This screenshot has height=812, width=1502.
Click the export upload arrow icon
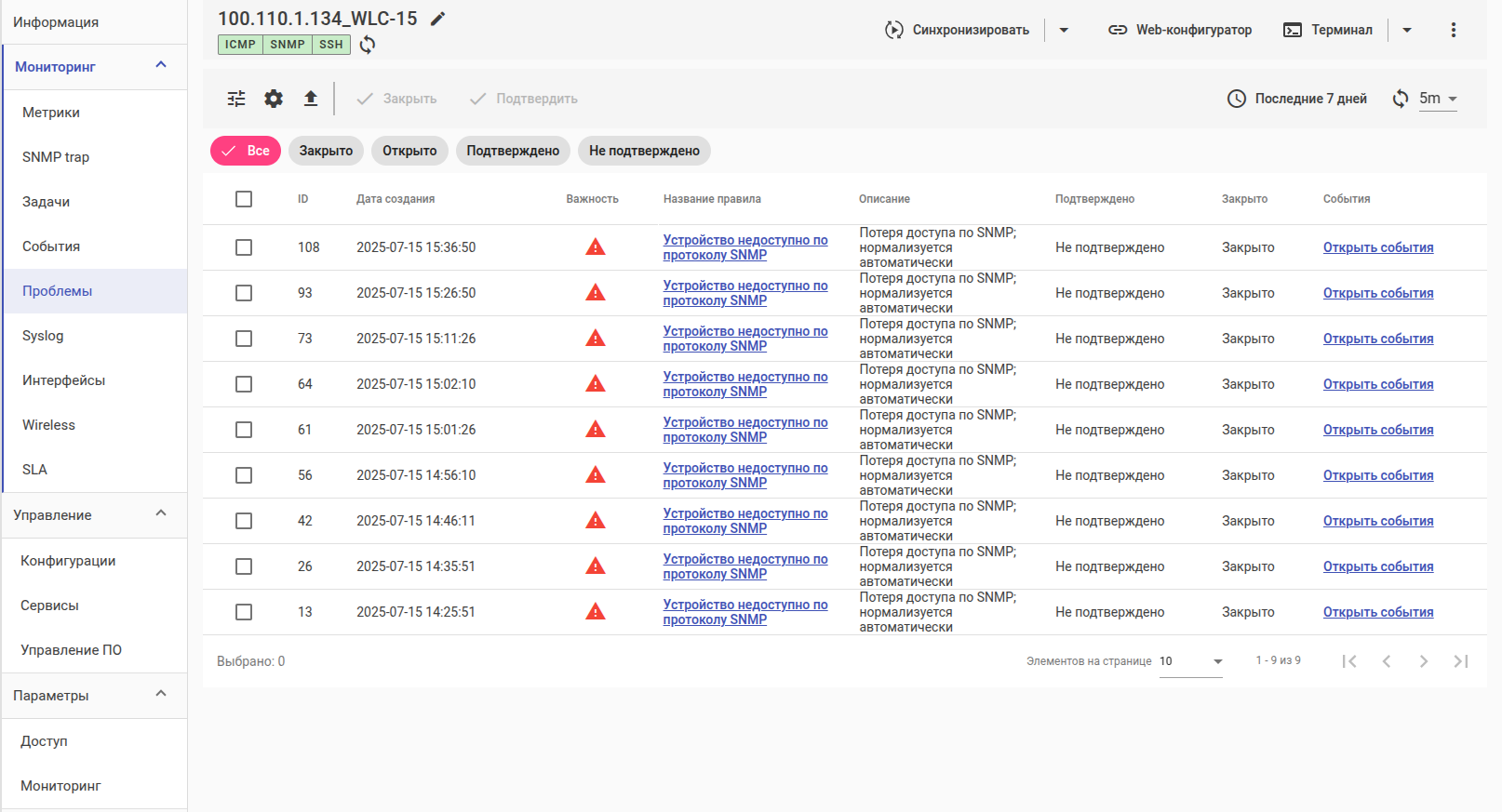tap(311, 99)
